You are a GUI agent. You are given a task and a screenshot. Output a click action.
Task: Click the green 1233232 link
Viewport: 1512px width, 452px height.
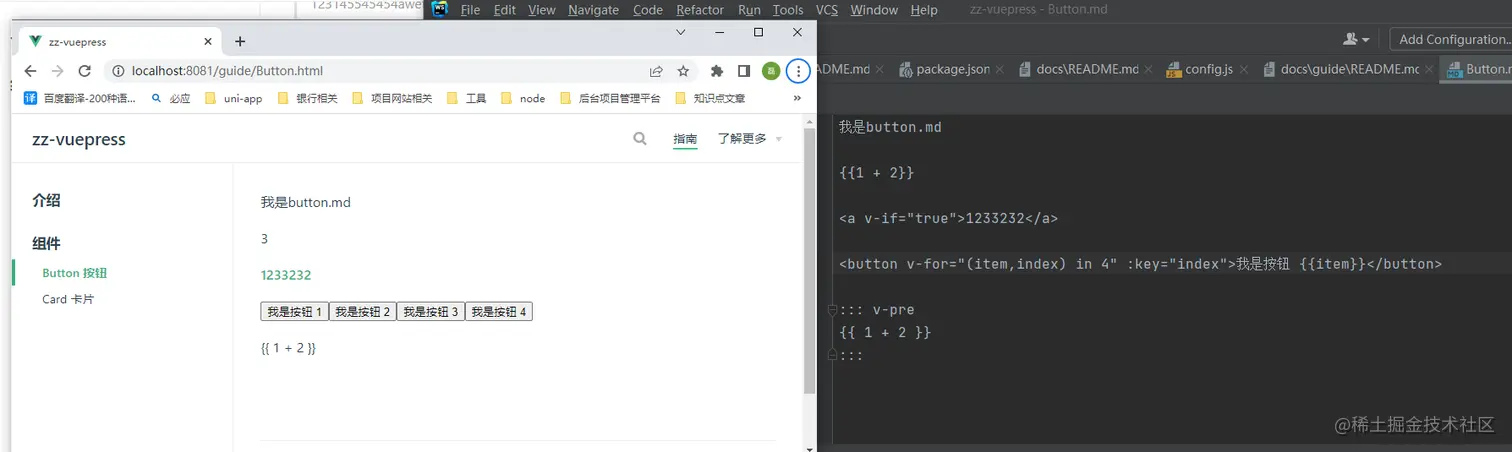[x=286, y=275]
